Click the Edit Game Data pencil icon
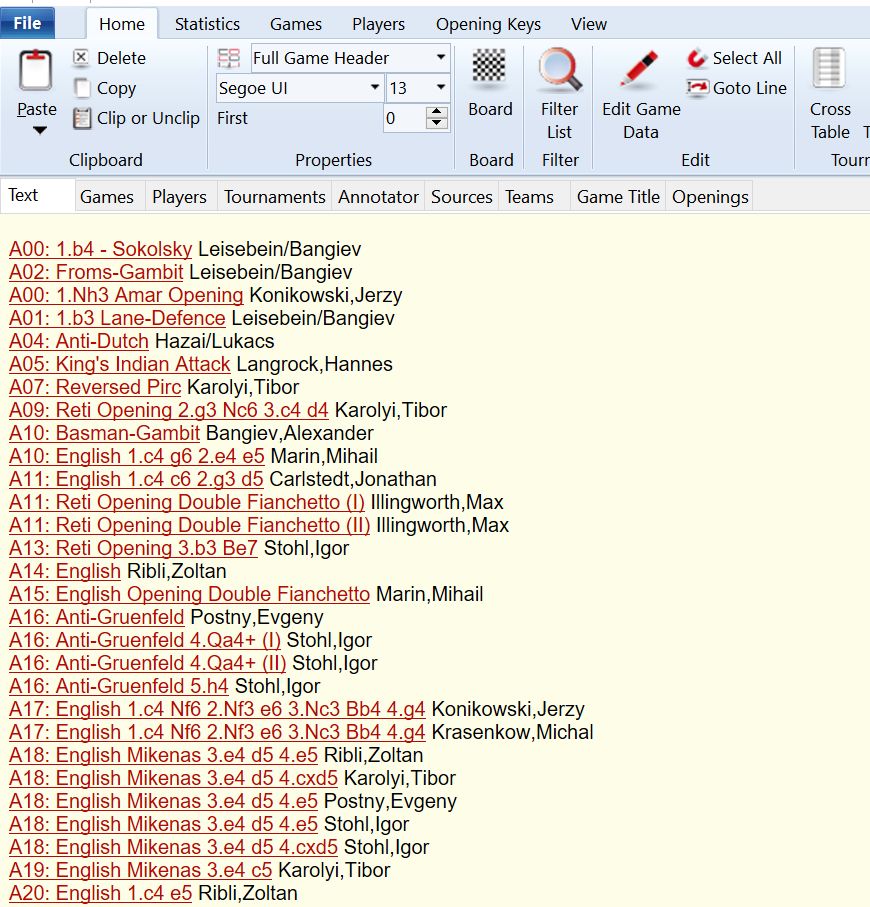This screenshot has width=870, height=907. coord(640,70)
